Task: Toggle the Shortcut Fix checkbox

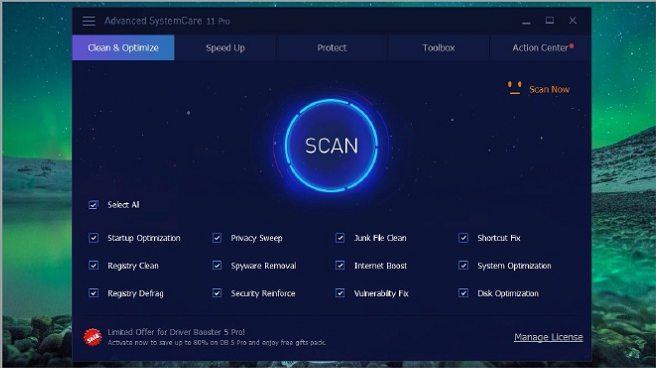Action: (463, 238)
